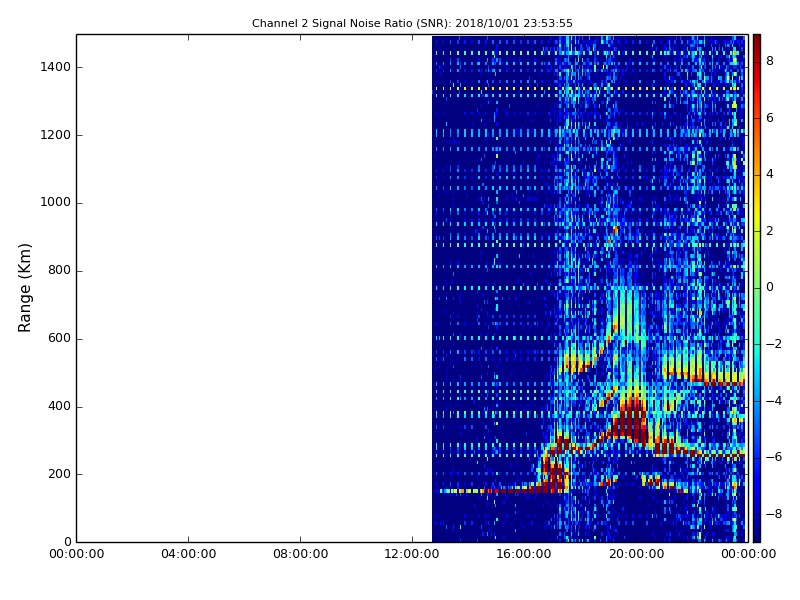Click the strong red echo near 20:00 at 350 km
Viewport: 800px width, 600px height.
point(633,421)
